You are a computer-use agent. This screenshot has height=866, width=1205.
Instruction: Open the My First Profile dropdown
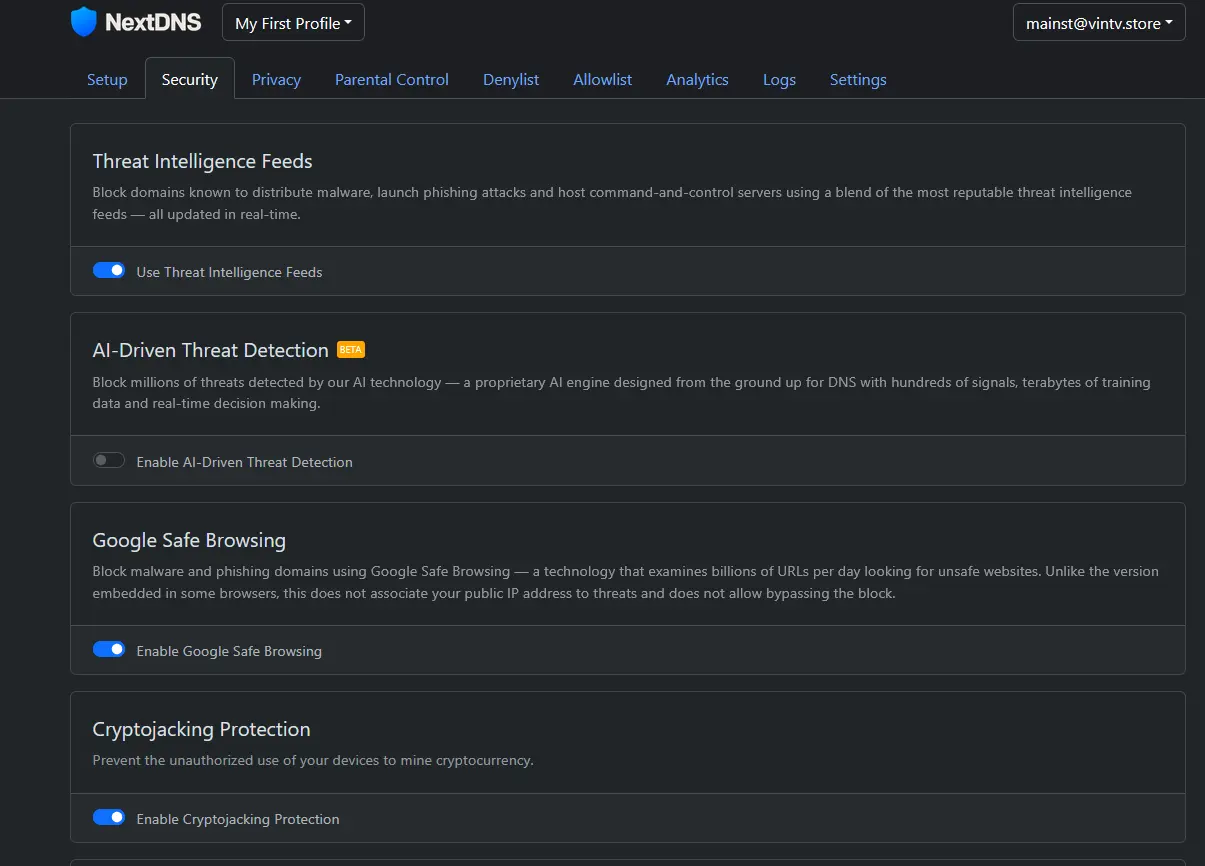[x=293, y=23]
